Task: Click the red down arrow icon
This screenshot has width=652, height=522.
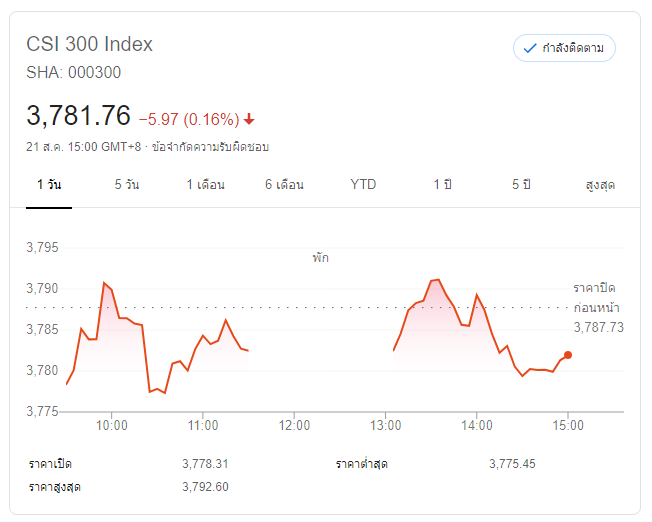Action: (x=249, y=119)
